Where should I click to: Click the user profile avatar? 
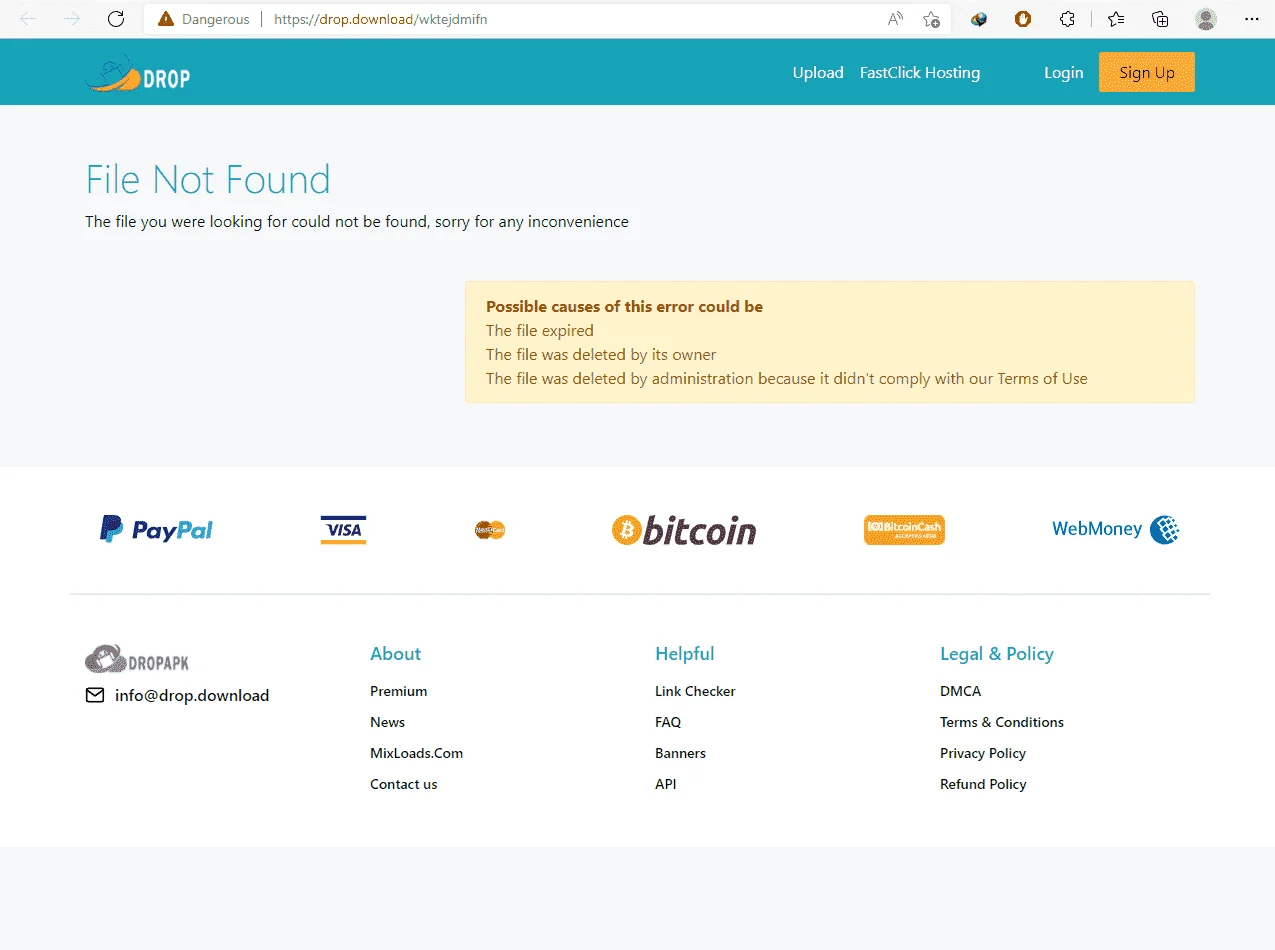[1206, 19]
